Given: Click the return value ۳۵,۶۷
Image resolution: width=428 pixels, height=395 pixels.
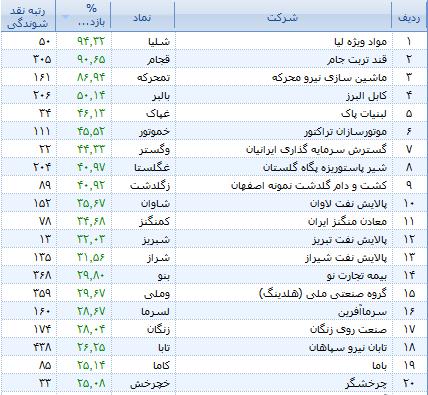Looking at the screenshot, I should coord(91,204).
